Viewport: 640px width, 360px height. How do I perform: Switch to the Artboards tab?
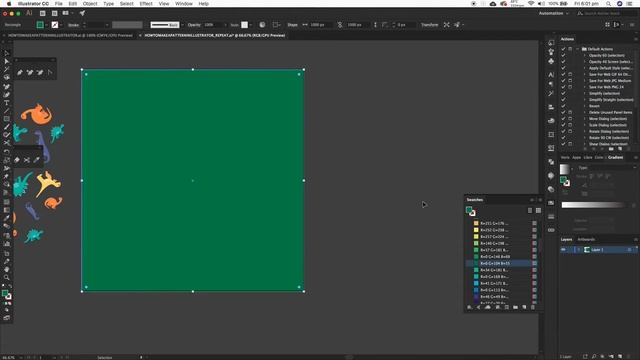(x=586, y=240)
